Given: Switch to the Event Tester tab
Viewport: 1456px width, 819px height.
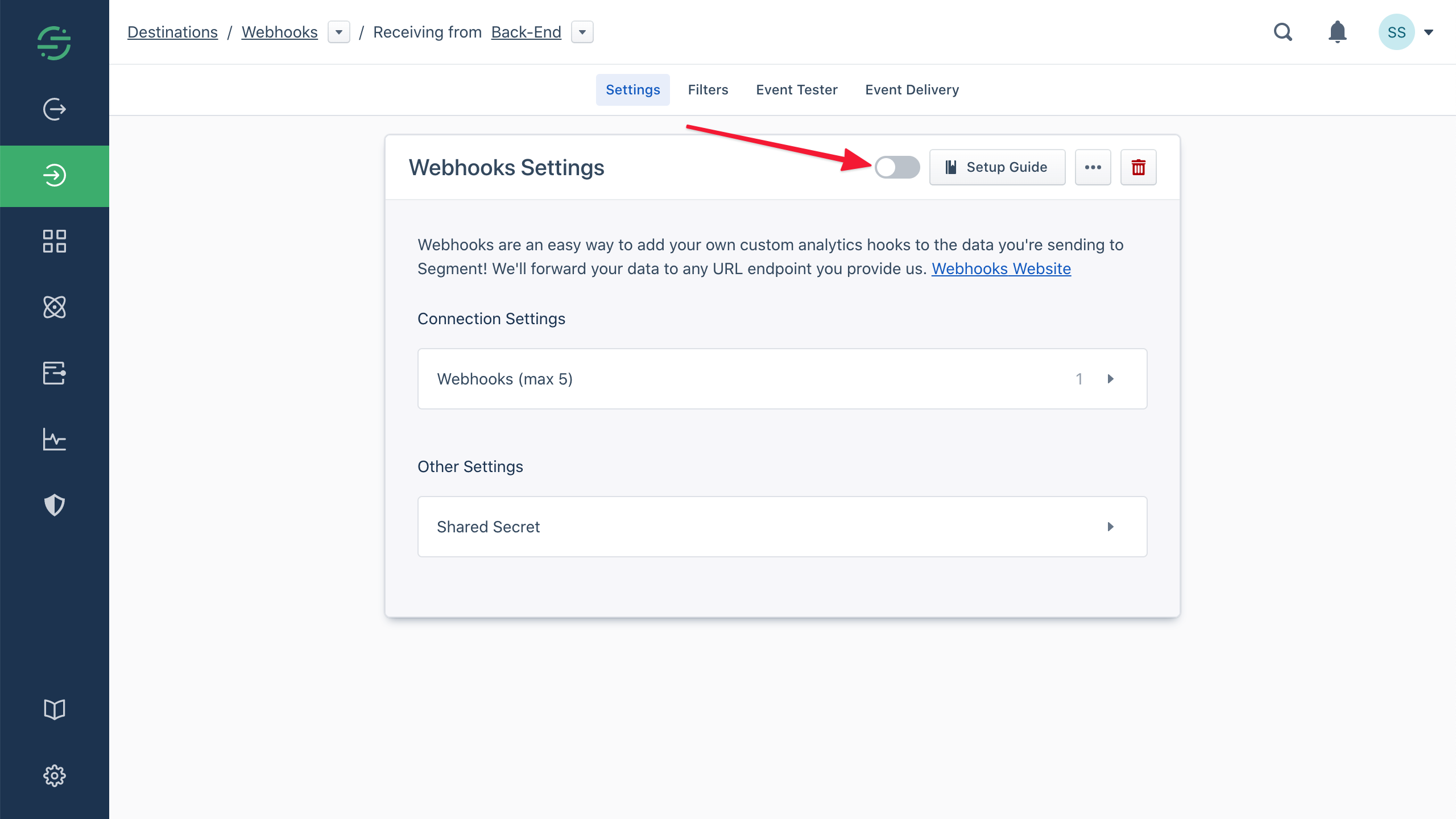Looking at the screenshot, I should pos(797,90).
